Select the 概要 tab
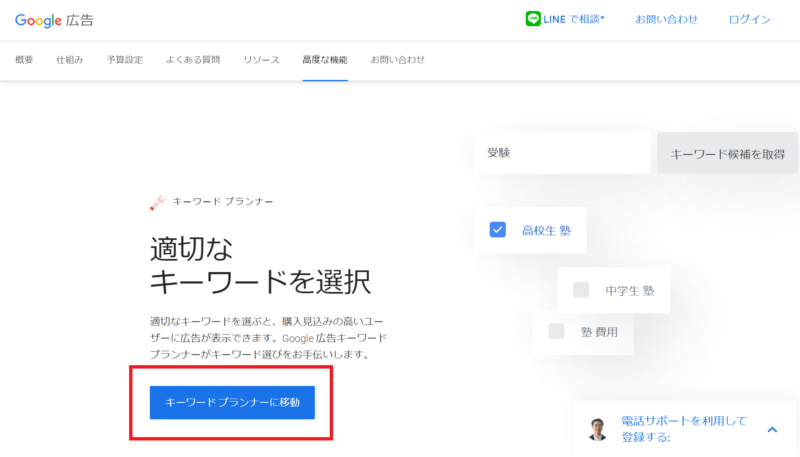Image resolution: width=800 pixels, height=457 pixels. click(x=24, y=60)
